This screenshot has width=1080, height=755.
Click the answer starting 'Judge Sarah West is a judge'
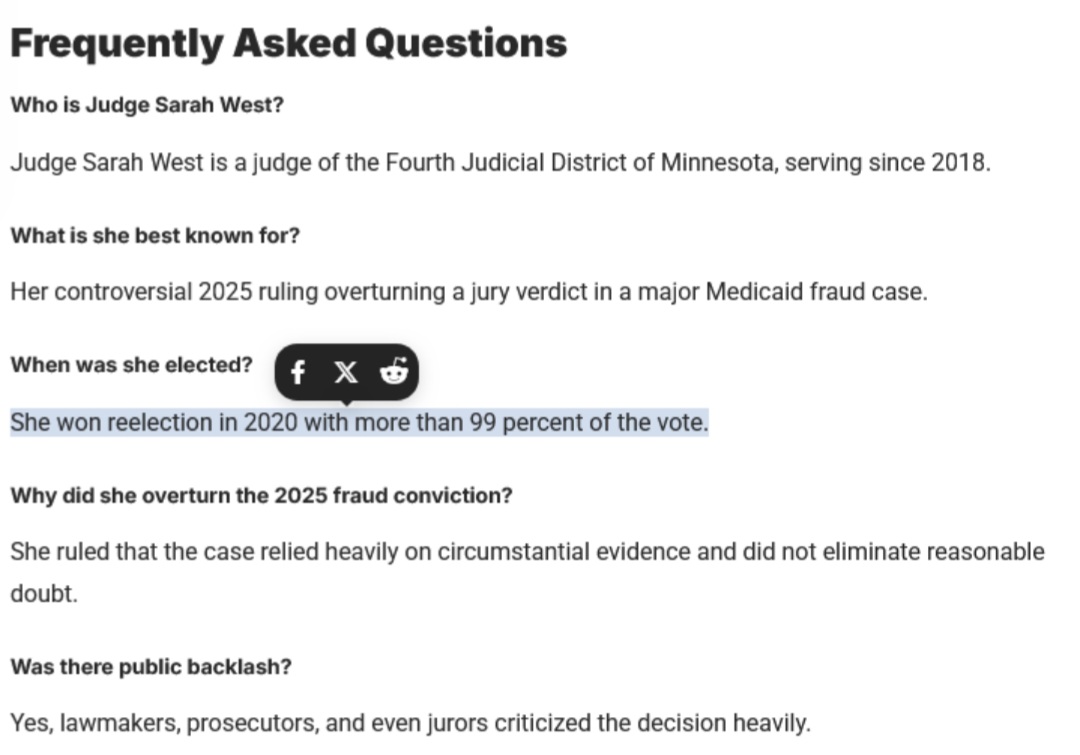500,163
